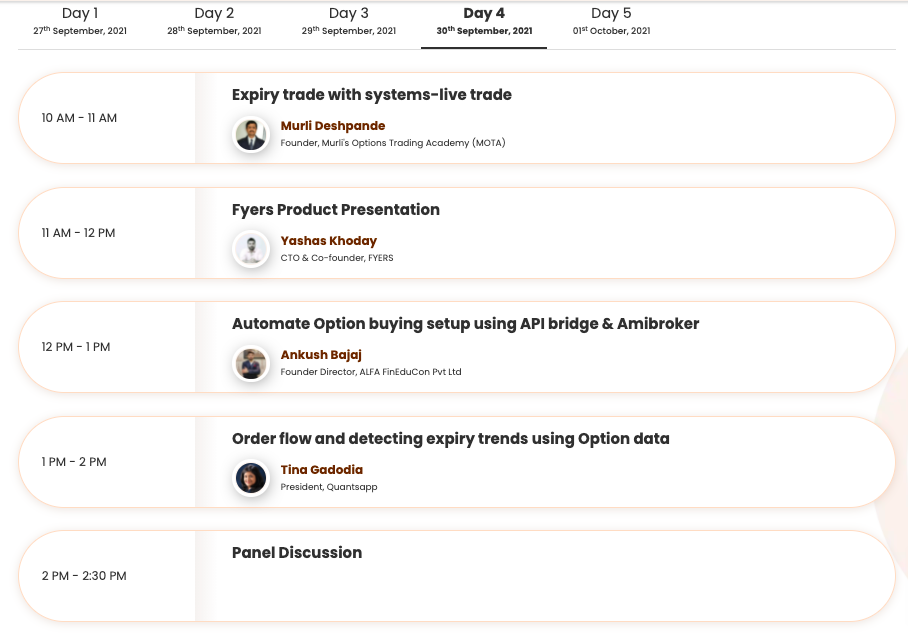Show the Day 5 agenda tab
This screenshot has width=908, height=641.
(611, 21)
